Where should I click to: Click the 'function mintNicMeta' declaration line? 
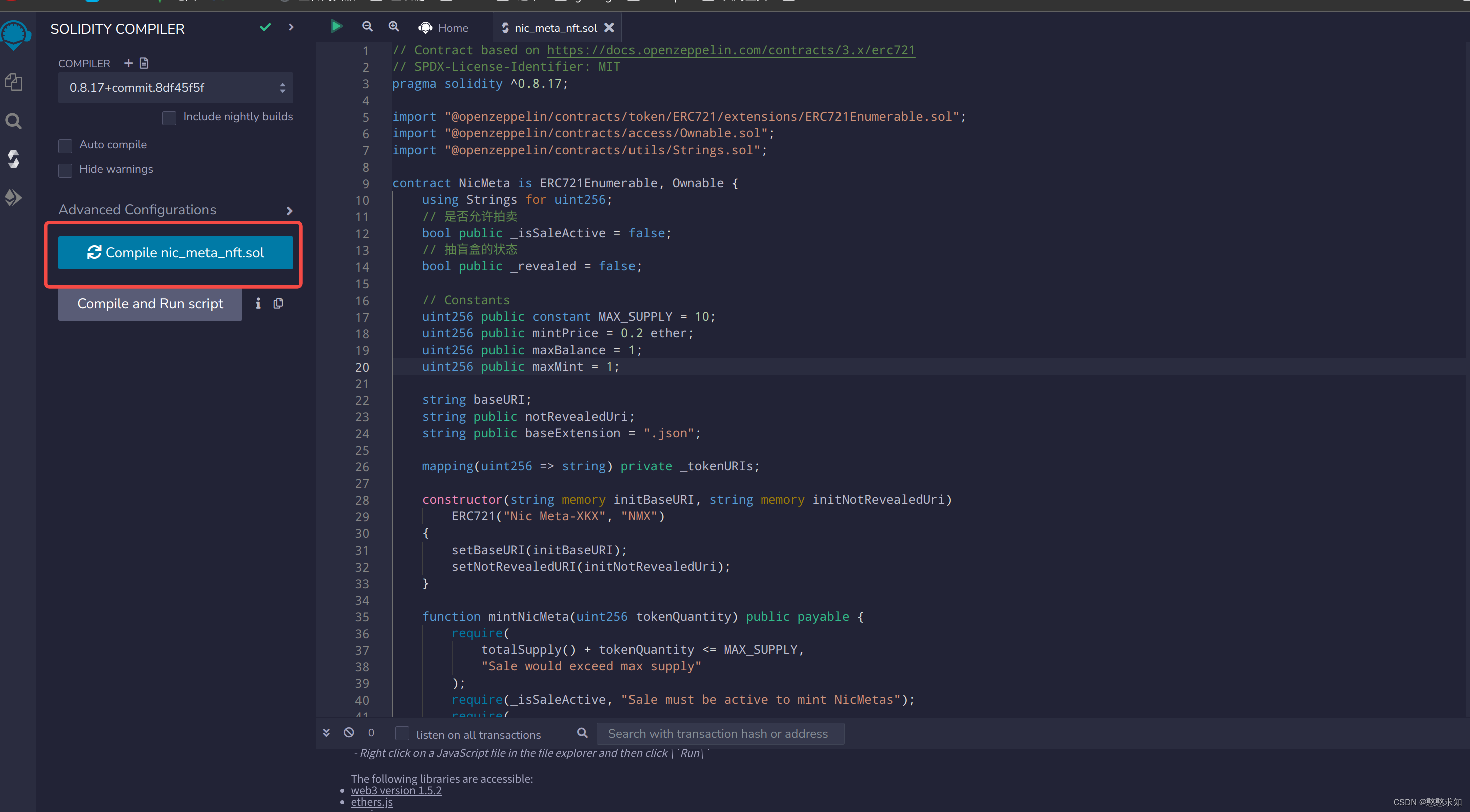[643, 617]
